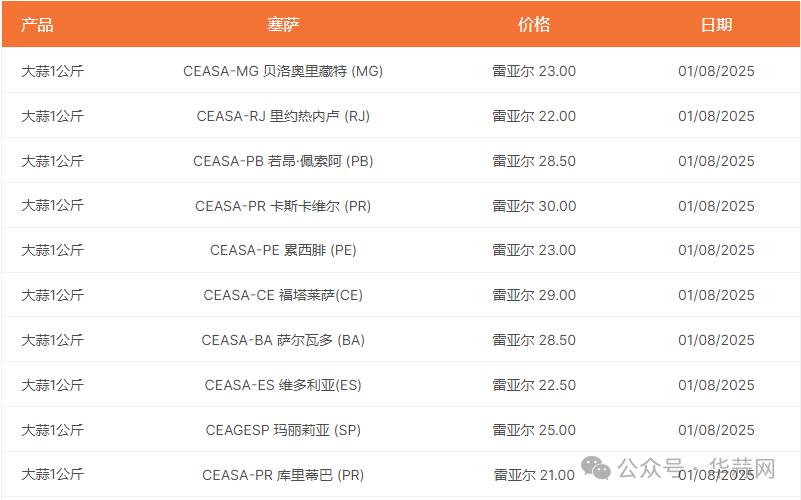Click date 01/08/2025 in CEASA-MG row

tap(716, 71)
